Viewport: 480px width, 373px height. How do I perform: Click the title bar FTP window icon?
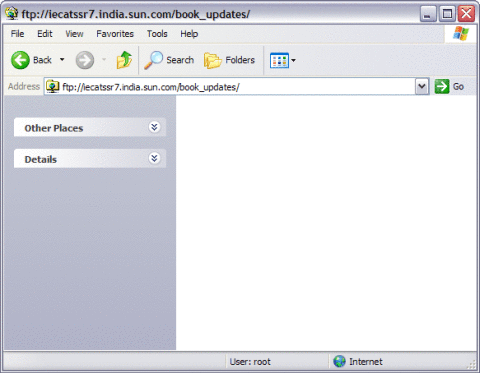click(12, 14)
